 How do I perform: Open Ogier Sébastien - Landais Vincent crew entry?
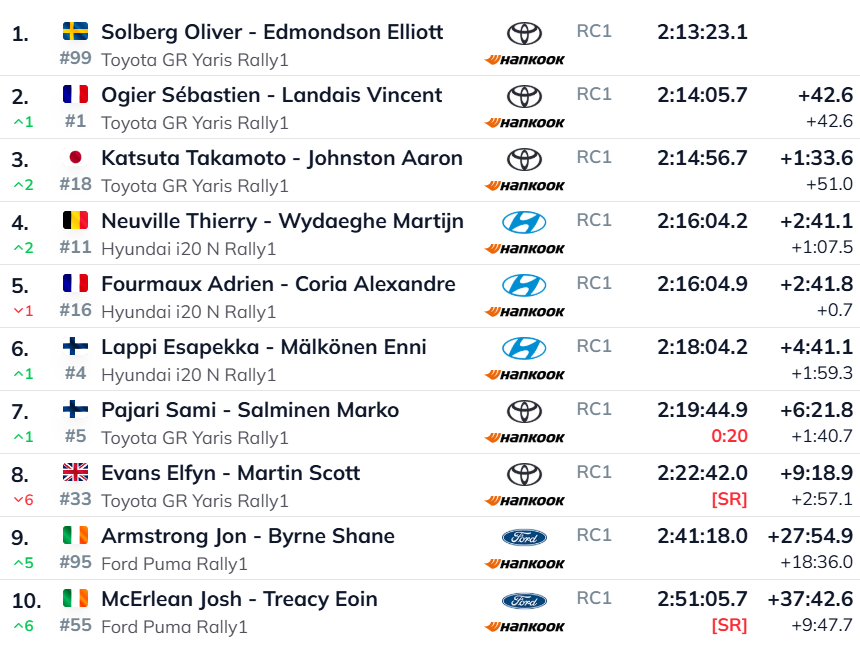tap(272, 95)
